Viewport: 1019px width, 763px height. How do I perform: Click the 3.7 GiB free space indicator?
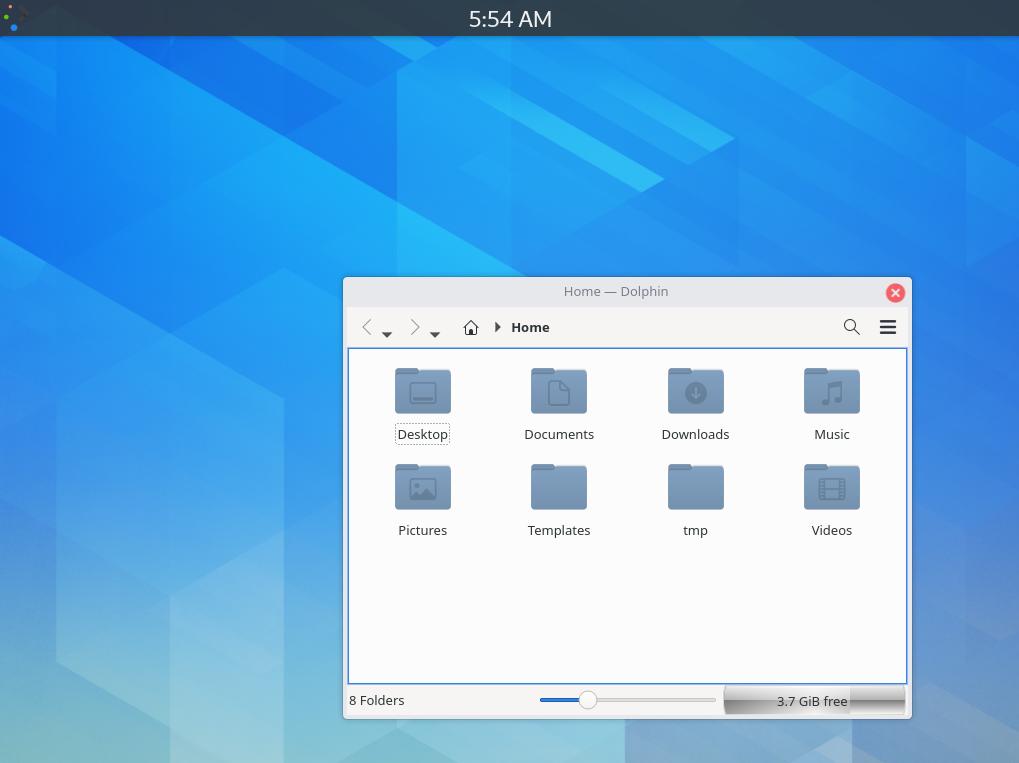(x=812, y=700)
